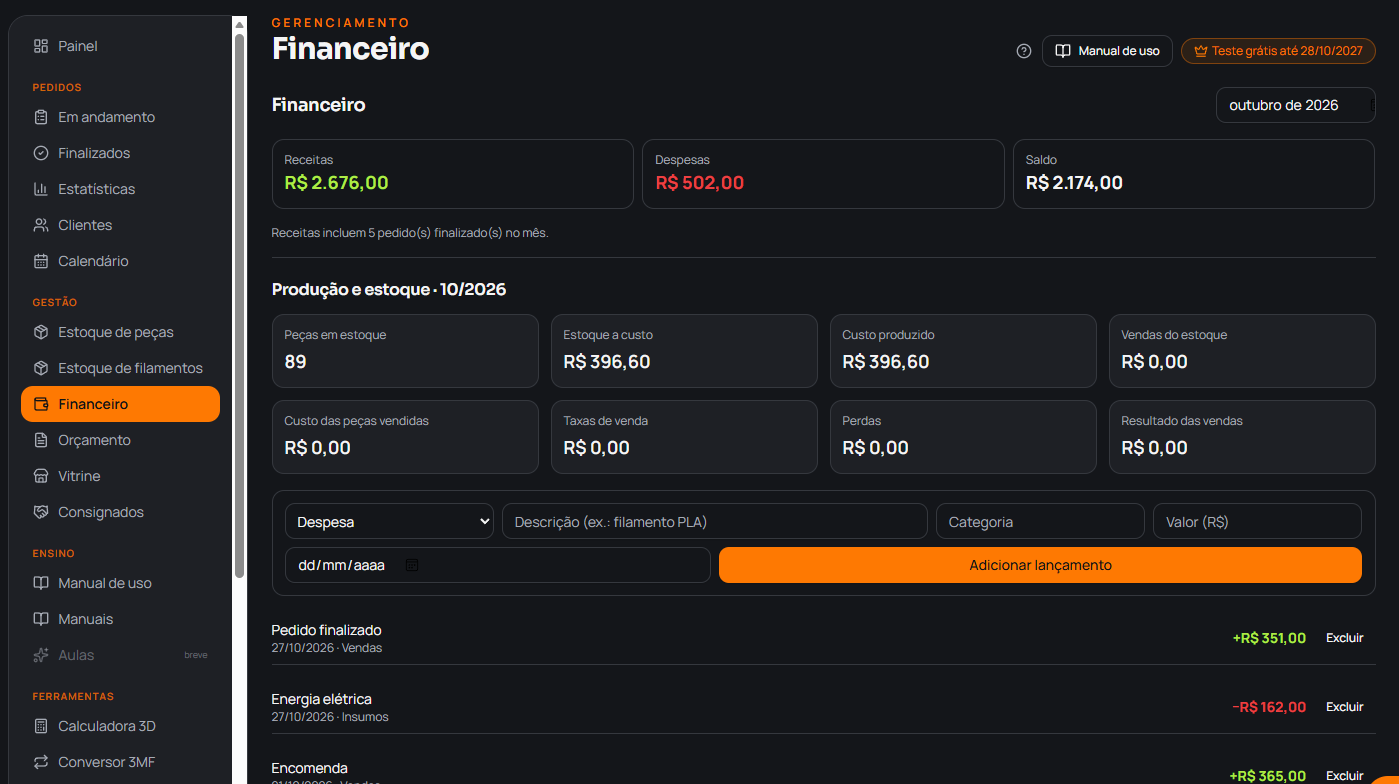Click the Estatísticas bar chart icon

pos(41,189)
